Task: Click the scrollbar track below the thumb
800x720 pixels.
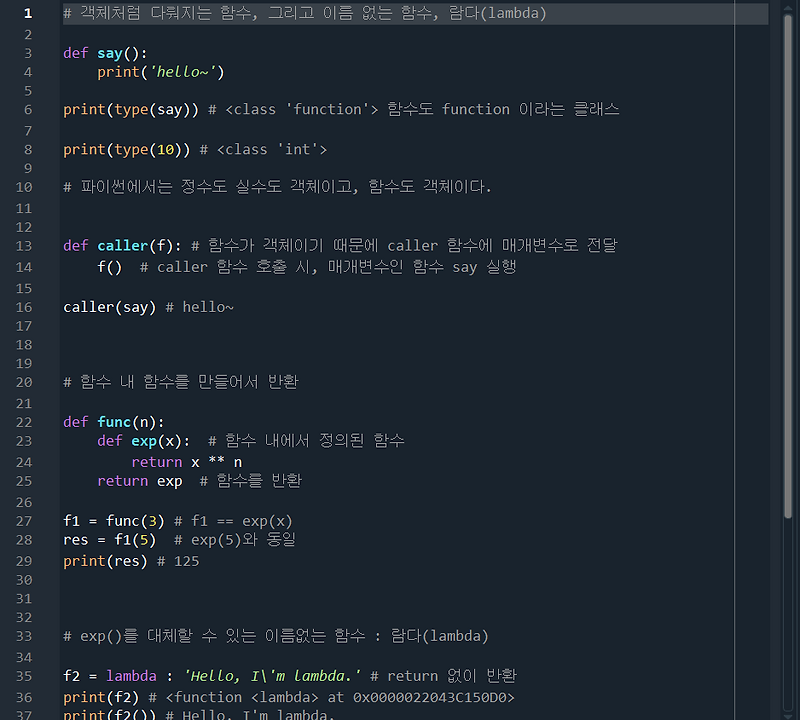Action: [788, 617]
